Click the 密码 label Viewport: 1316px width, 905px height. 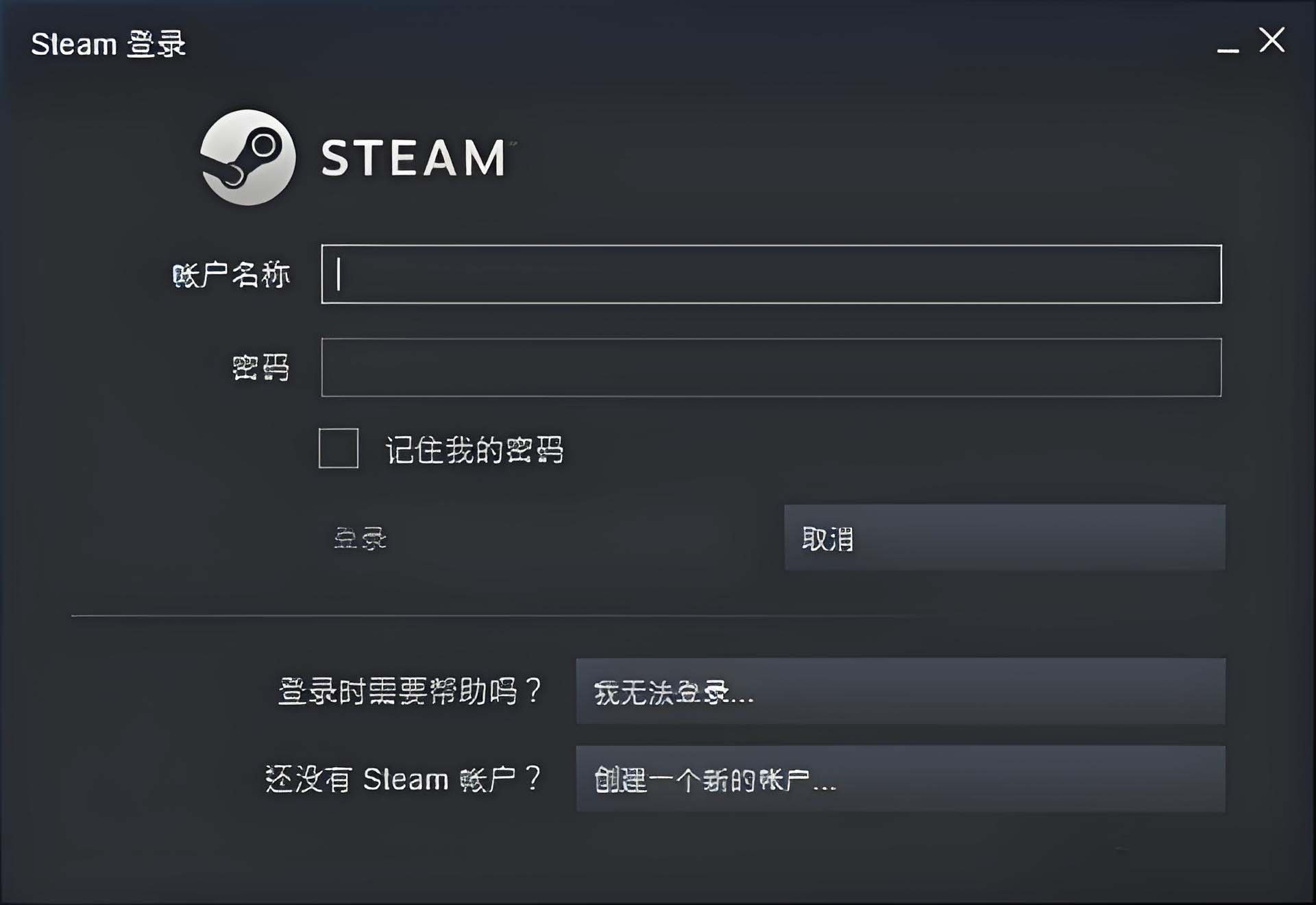(260, 368)
